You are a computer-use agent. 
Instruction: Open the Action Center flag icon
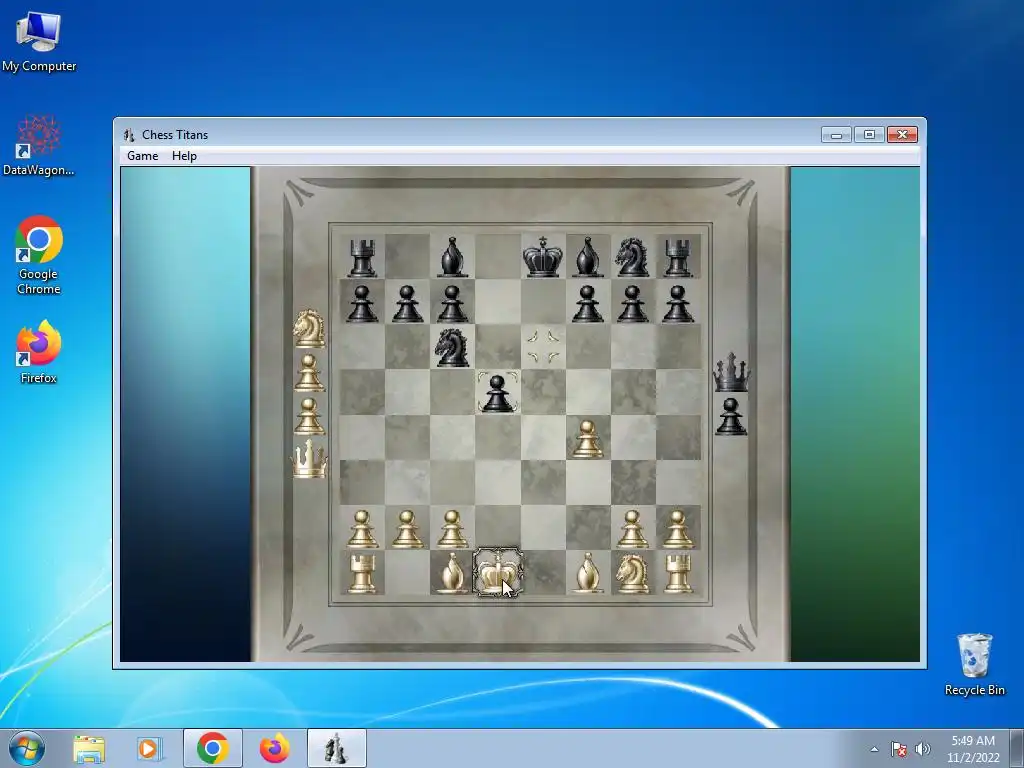pos(899,749)
